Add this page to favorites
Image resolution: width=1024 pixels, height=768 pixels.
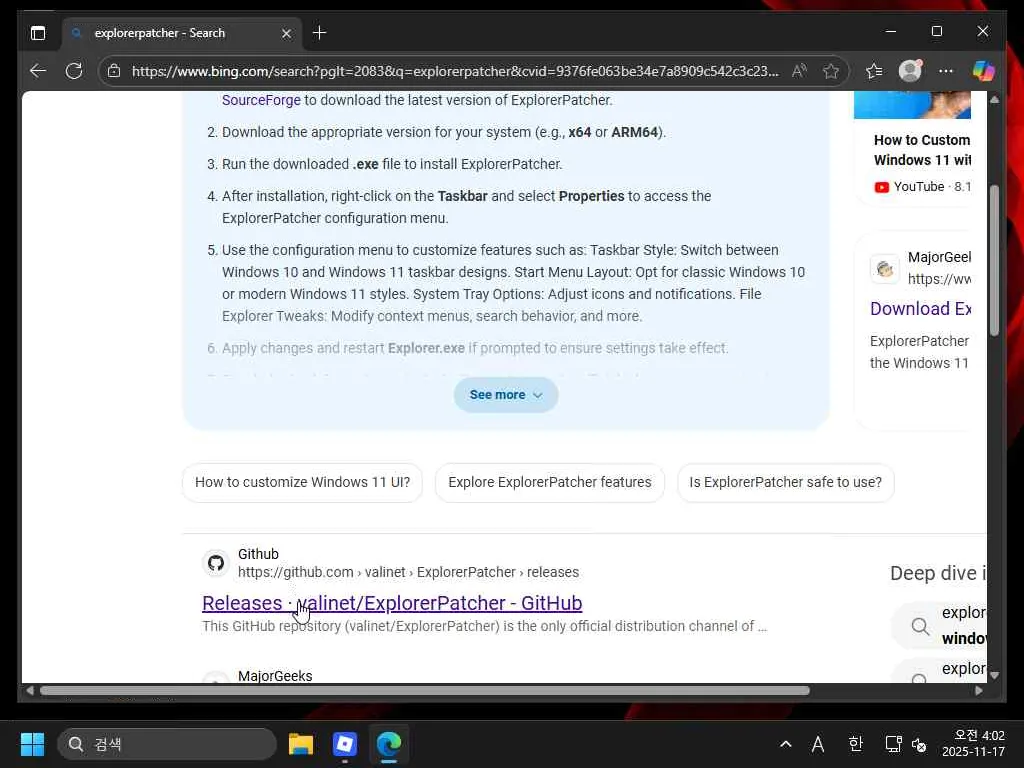831,71
